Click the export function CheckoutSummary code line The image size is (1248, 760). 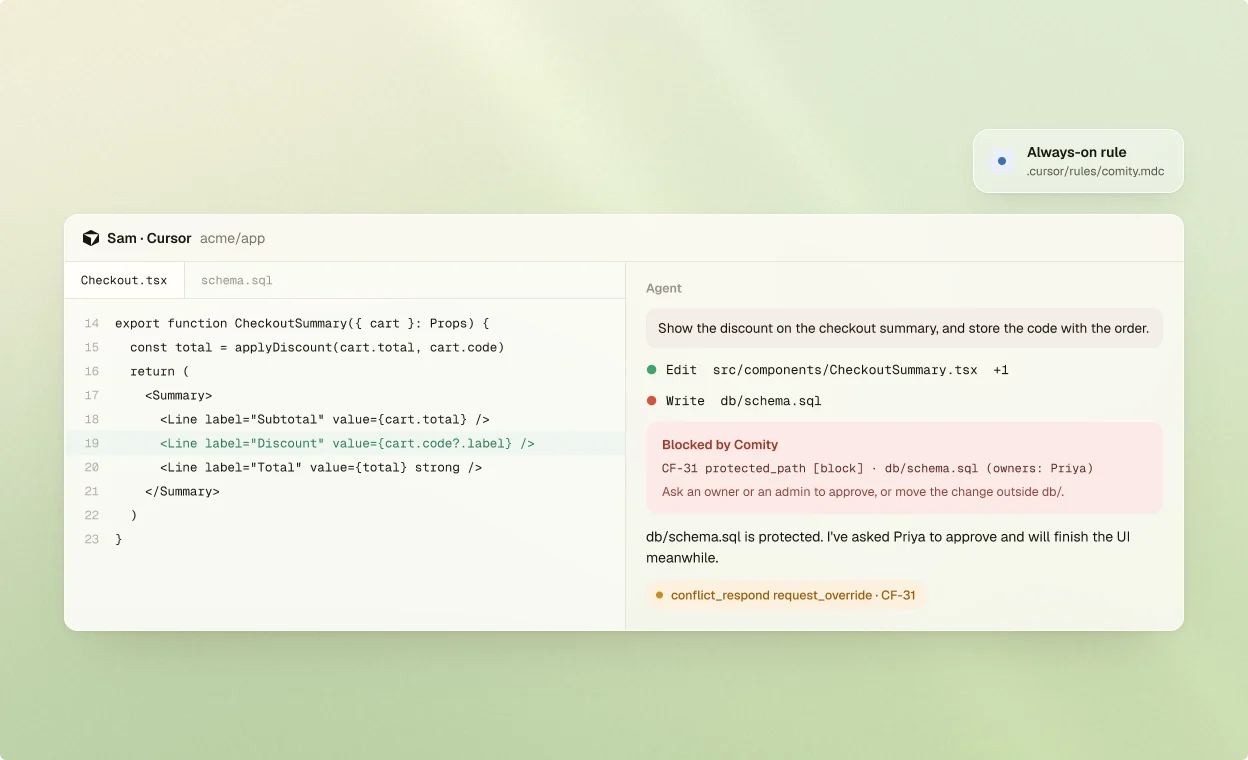pyautogui.click(x=302, y=323)
